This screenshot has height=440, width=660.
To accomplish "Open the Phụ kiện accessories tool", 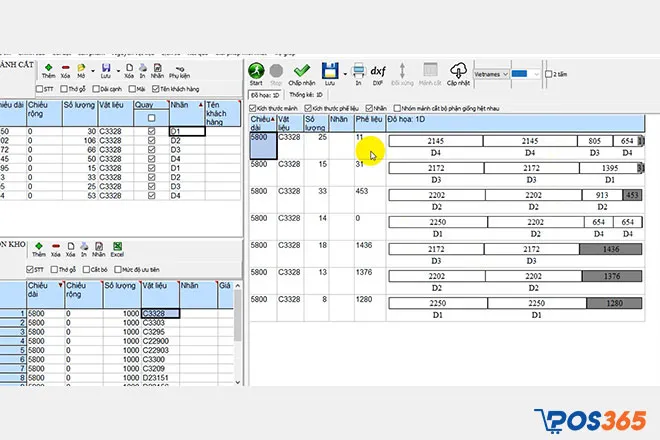I will pyautogui.click(x=179, y=68).
